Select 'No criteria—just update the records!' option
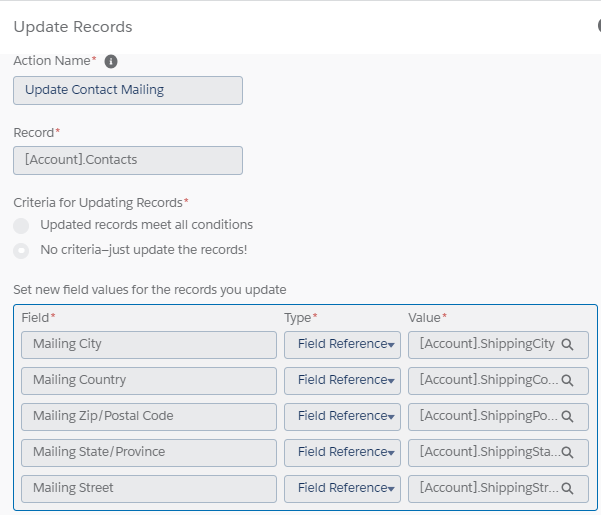This screenshot has width=601, height=515. 21,250
